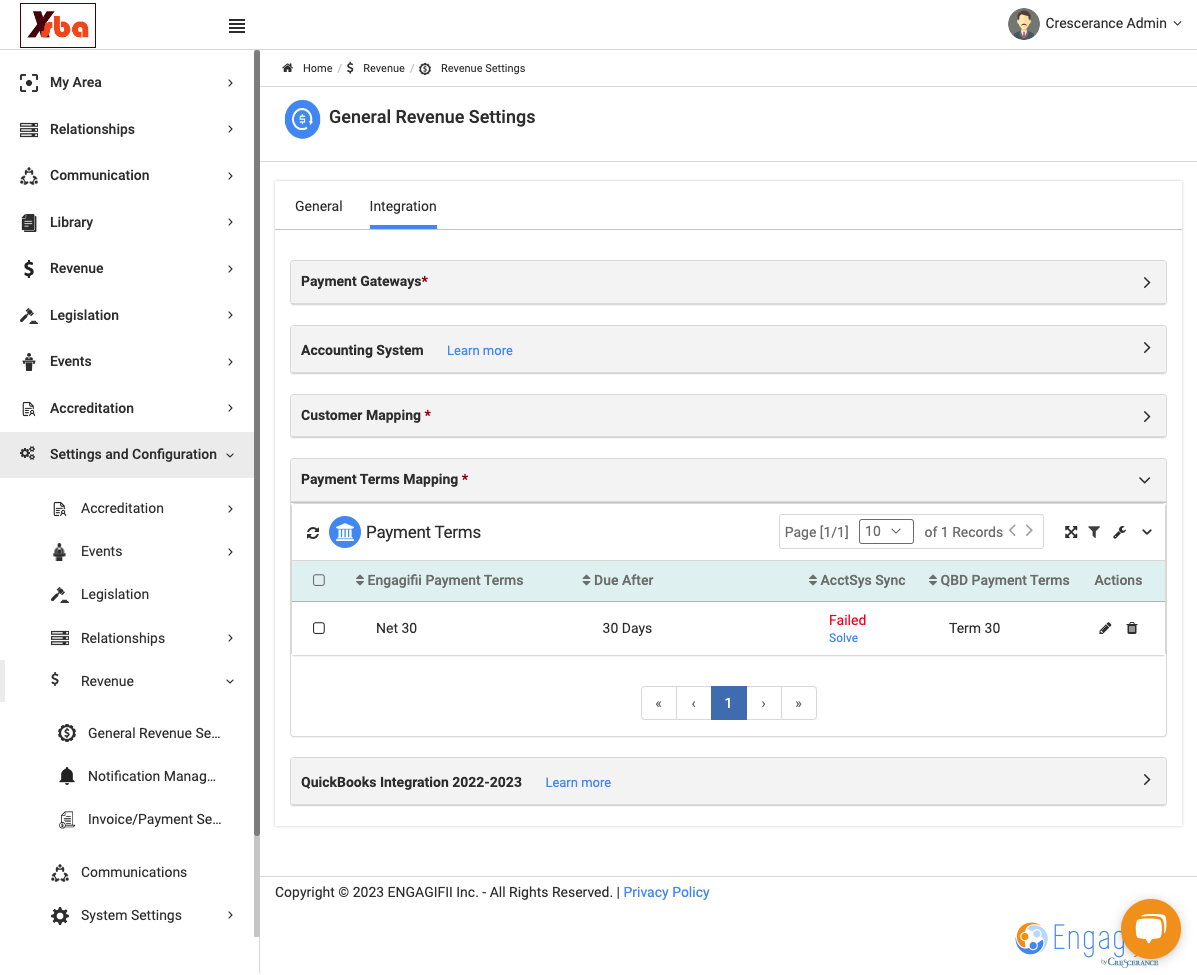Expand the Customer Mapping section
The width and height of the screenshot is (1197, 975).
point(728,416)
